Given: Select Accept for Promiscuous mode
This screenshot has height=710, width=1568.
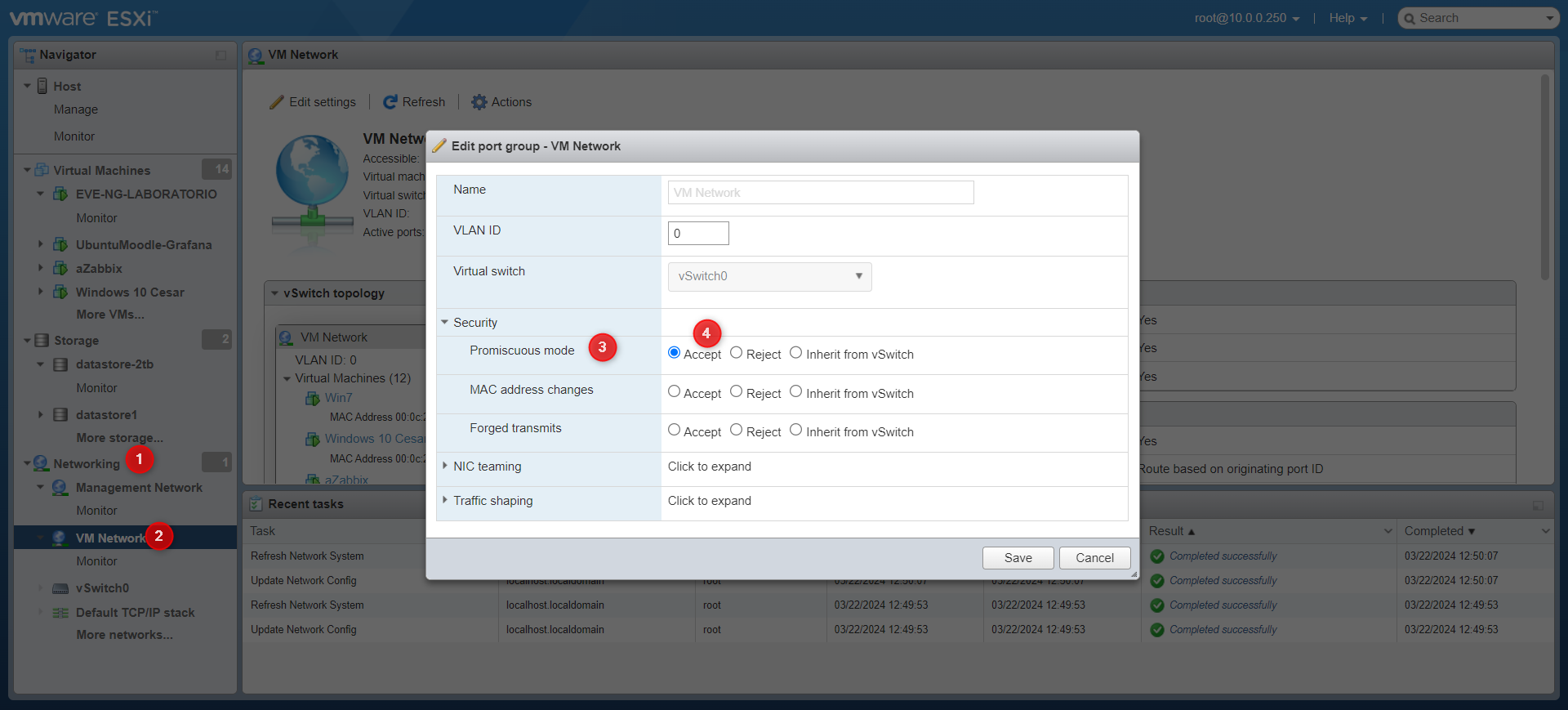Looking at the screenshot, I should pos(674,353).
